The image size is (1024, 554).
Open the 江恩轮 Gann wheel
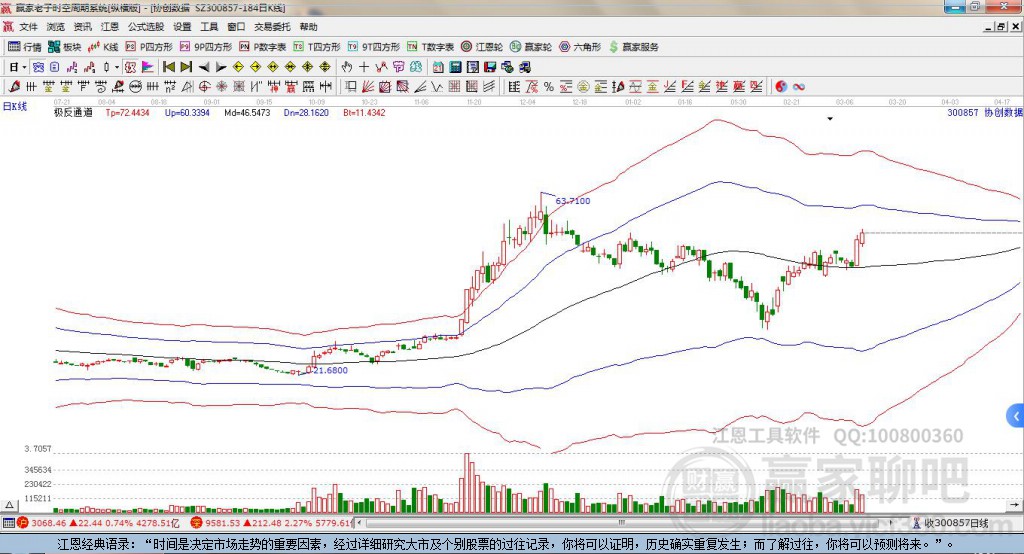(x=482, y=47)
